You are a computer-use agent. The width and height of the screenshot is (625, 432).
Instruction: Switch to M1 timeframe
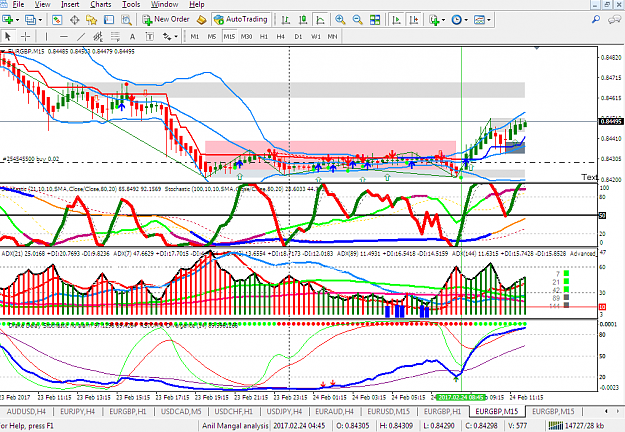pos(195,37)
